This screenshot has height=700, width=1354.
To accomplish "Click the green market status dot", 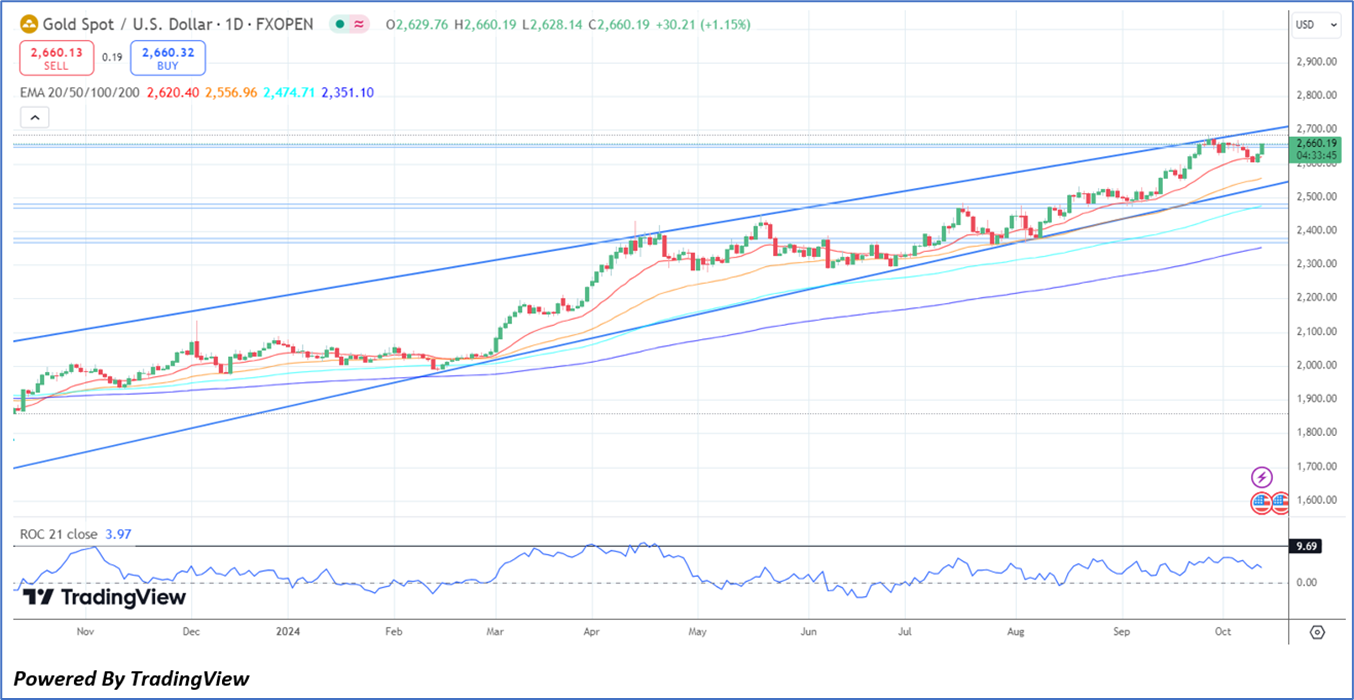I will click(340, 24).
